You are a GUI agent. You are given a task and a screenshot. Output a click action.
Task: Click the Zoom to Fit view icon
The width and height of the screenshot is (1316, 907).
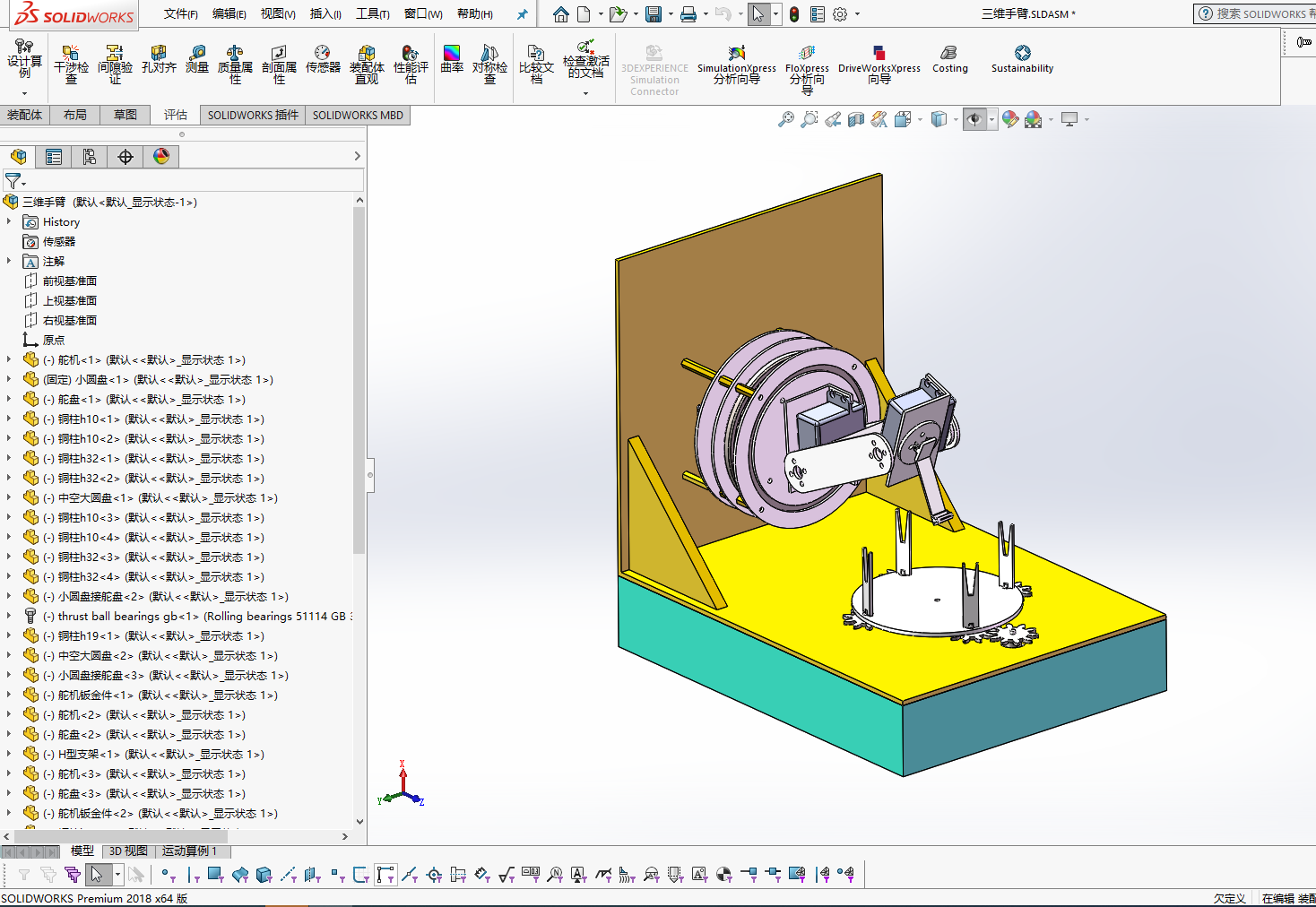coord(786,119)
